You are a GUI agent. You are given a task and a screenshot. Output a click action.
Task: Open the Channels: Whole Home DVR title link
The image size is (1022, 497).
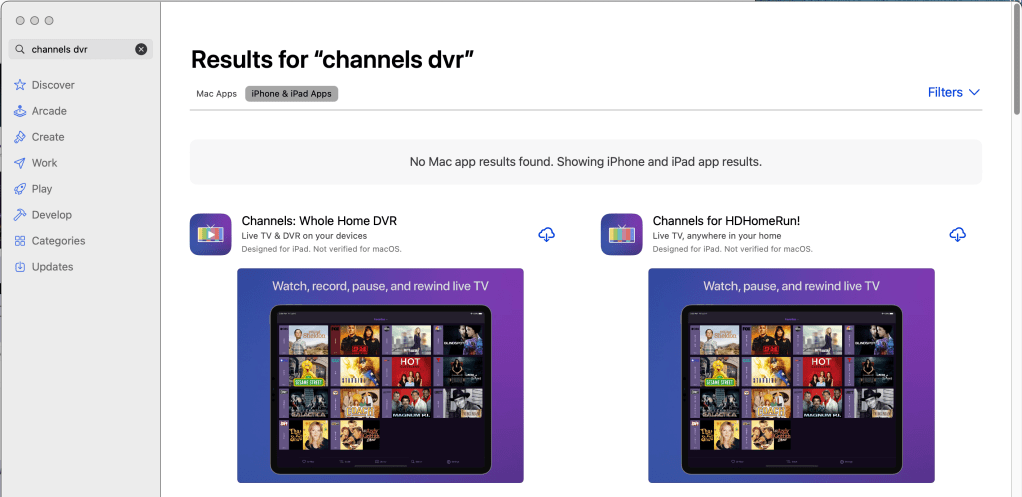pyautogui.click(x=319, y=221)
